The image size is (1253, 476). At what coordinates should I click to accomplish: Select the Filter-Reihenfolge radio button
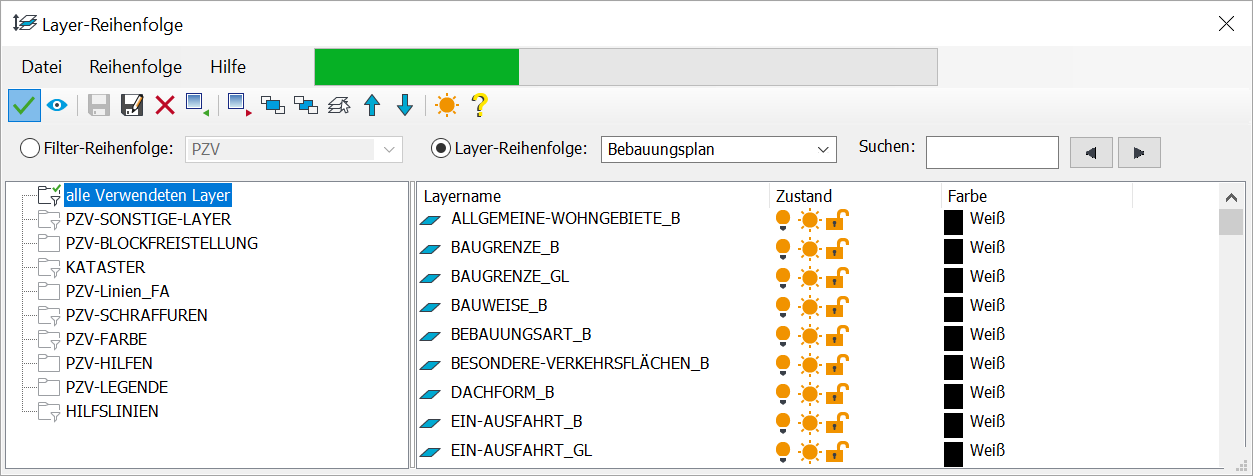31,148
